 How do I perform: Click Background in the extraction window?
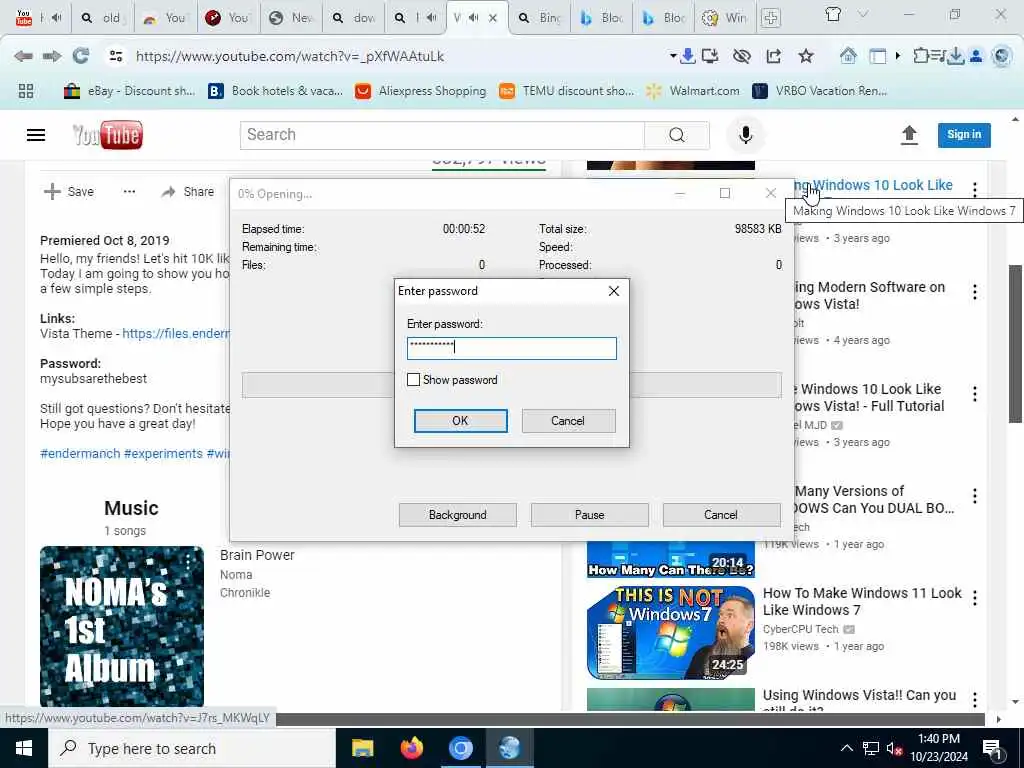click(x=458, y=515)
